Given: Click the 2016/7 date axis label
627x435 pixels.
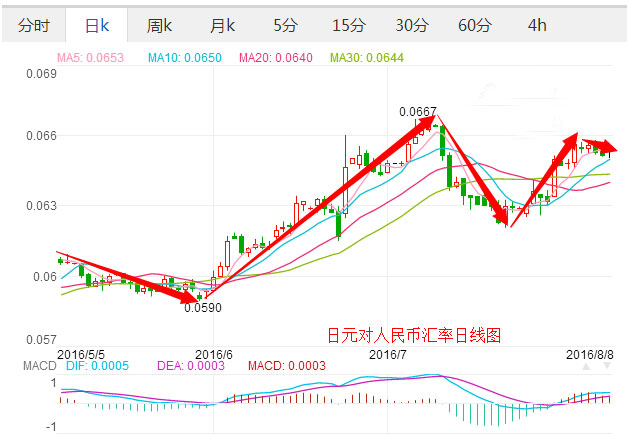Looking at the screenshot, I should (x=387, y=354).
